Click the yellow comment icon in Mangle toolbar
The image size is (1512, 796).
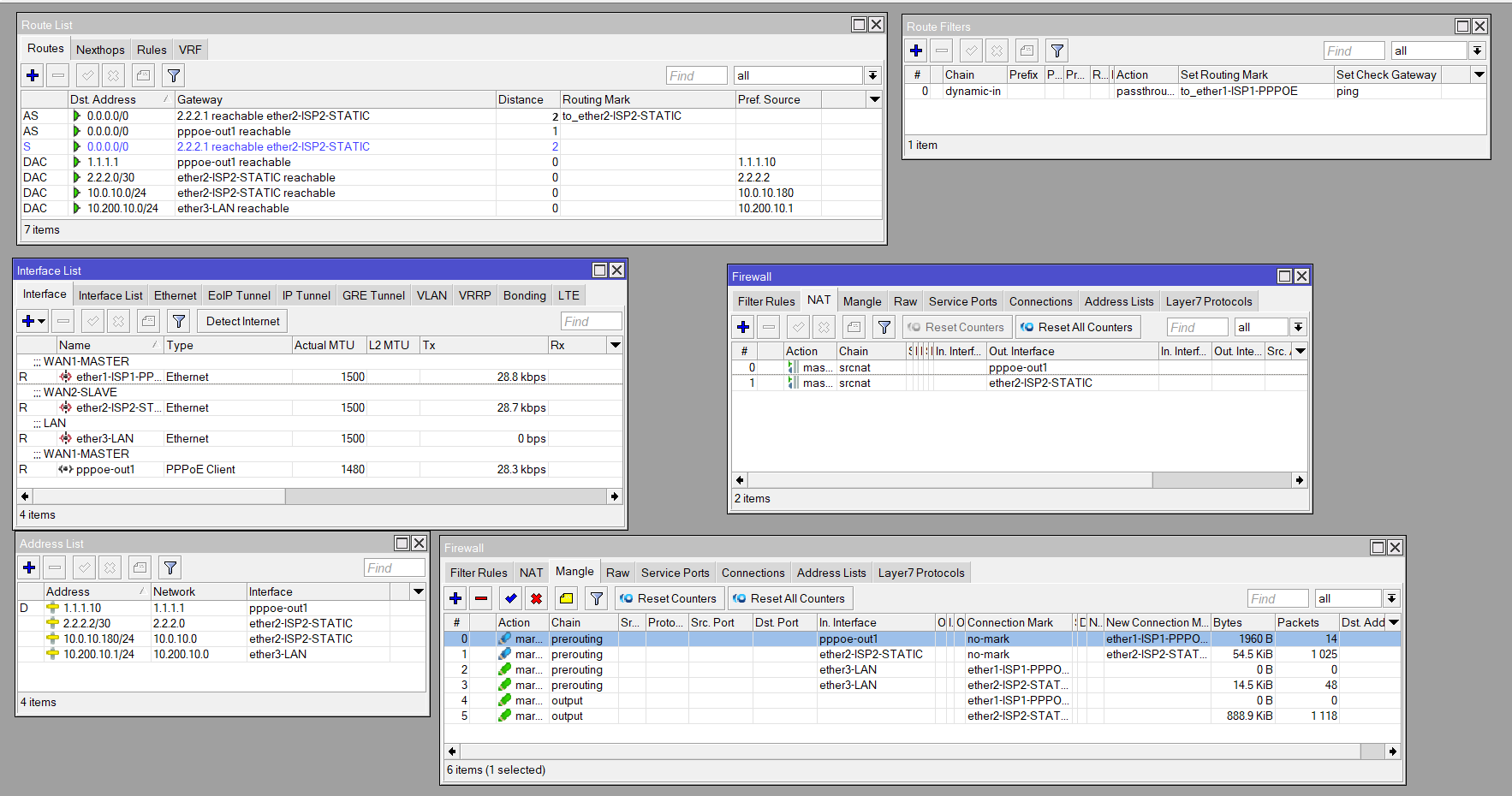click(x=567, y=598)
